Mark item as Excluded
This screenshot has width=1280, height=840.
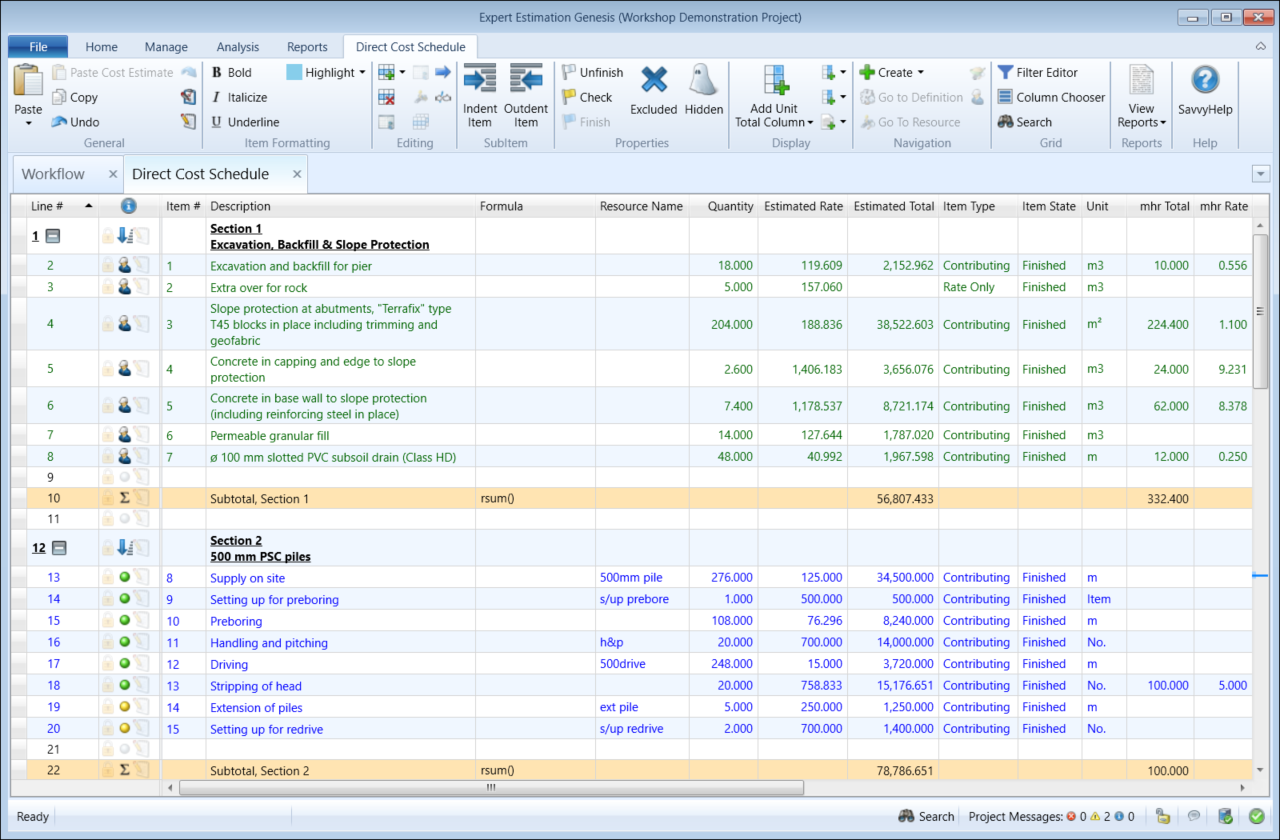(x=654, y=80)
